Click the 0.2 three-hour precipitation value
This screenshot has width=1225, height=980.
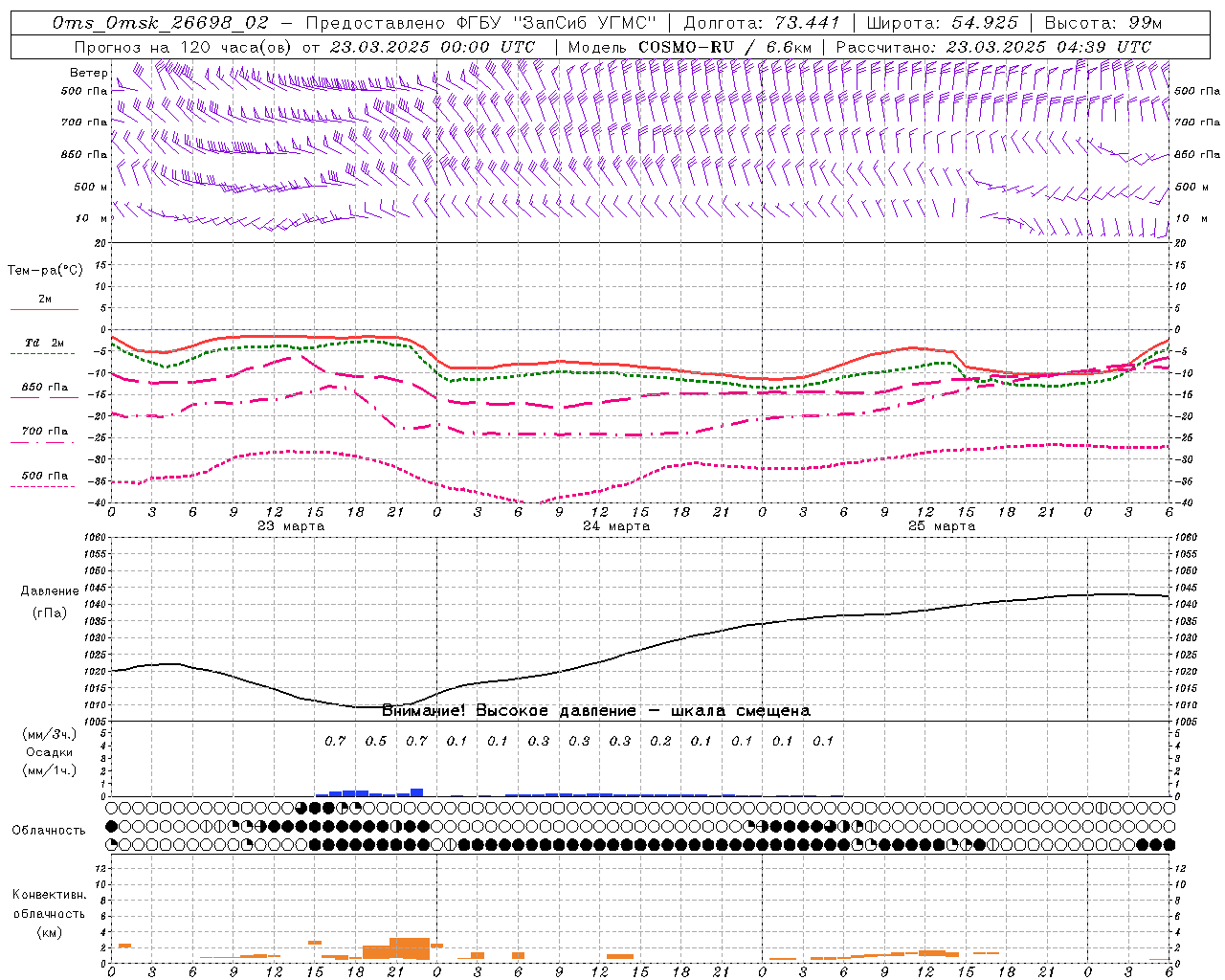(660, 742)
